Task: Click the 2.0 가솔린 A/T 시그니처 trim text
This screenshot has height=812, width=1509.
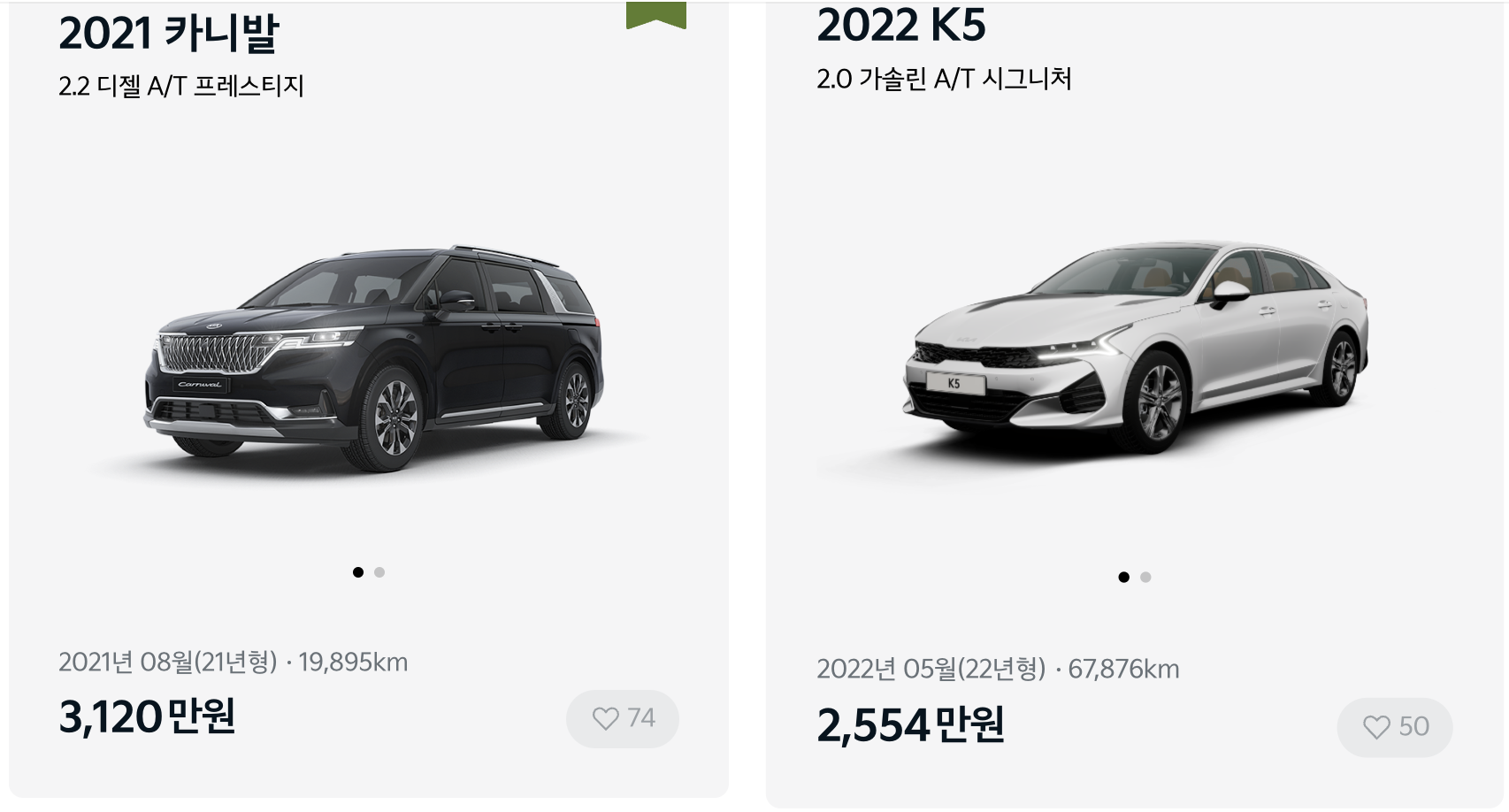Action: tap(944, 79)
